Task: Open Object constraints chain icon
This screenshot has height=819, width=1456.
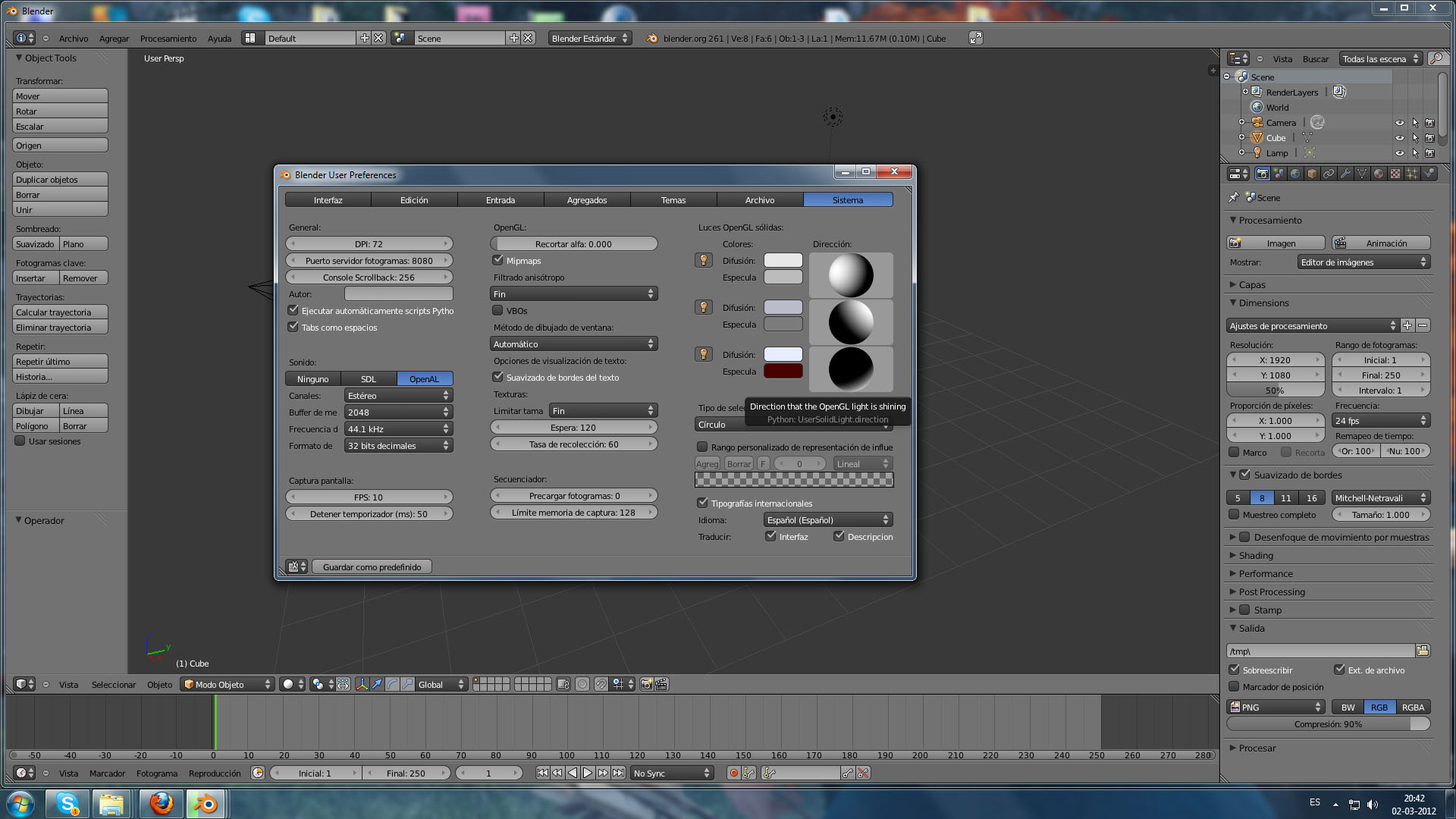Action: 1329,174
